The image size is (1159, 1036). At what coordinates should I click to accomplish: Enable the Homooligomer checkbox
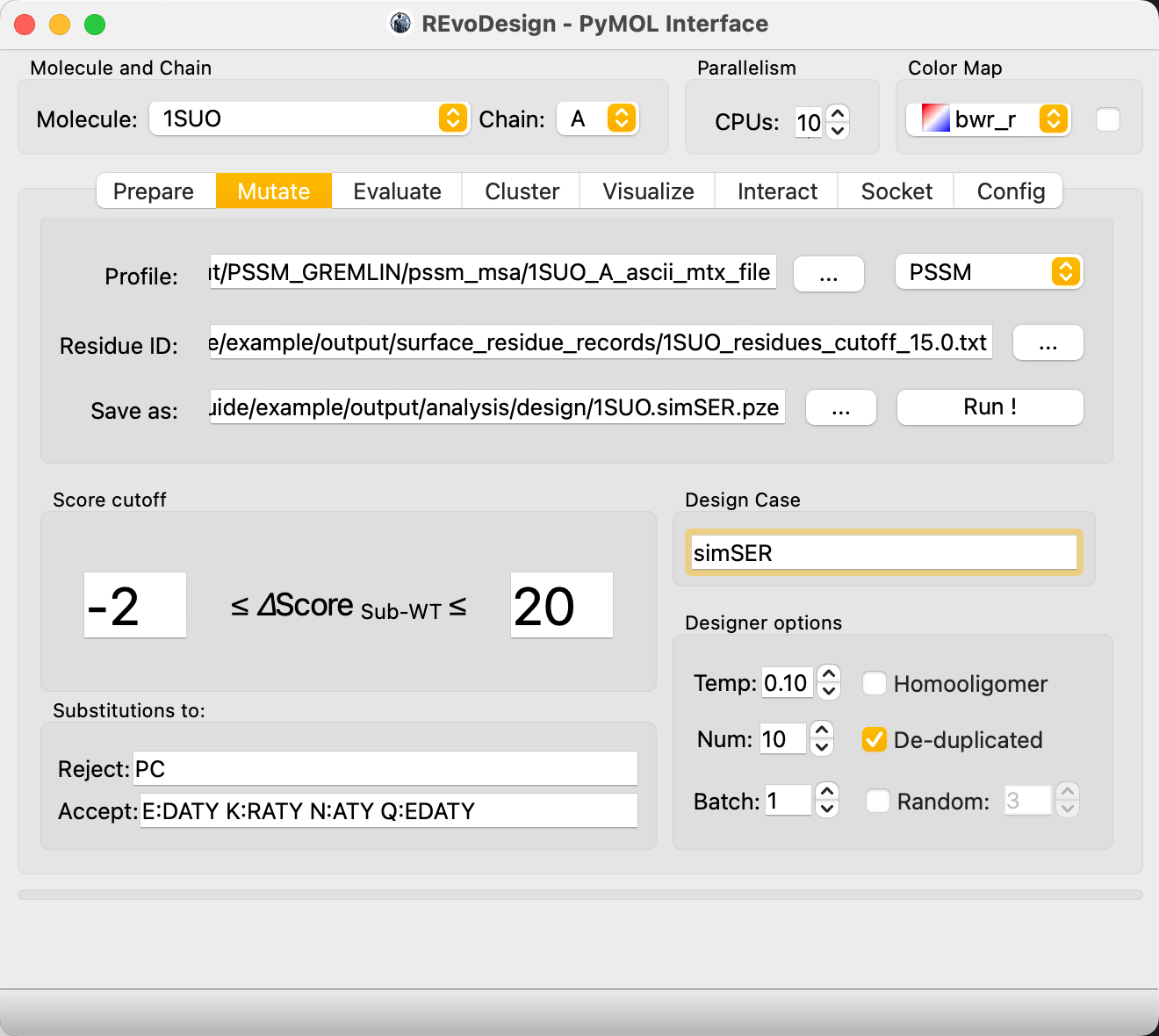pos(875,683)
